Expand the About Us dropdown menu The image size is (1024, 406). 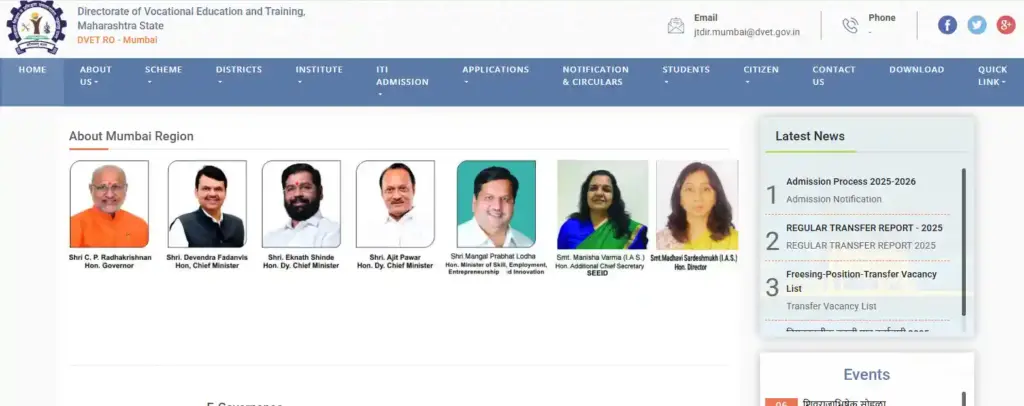tap(96, 76)
